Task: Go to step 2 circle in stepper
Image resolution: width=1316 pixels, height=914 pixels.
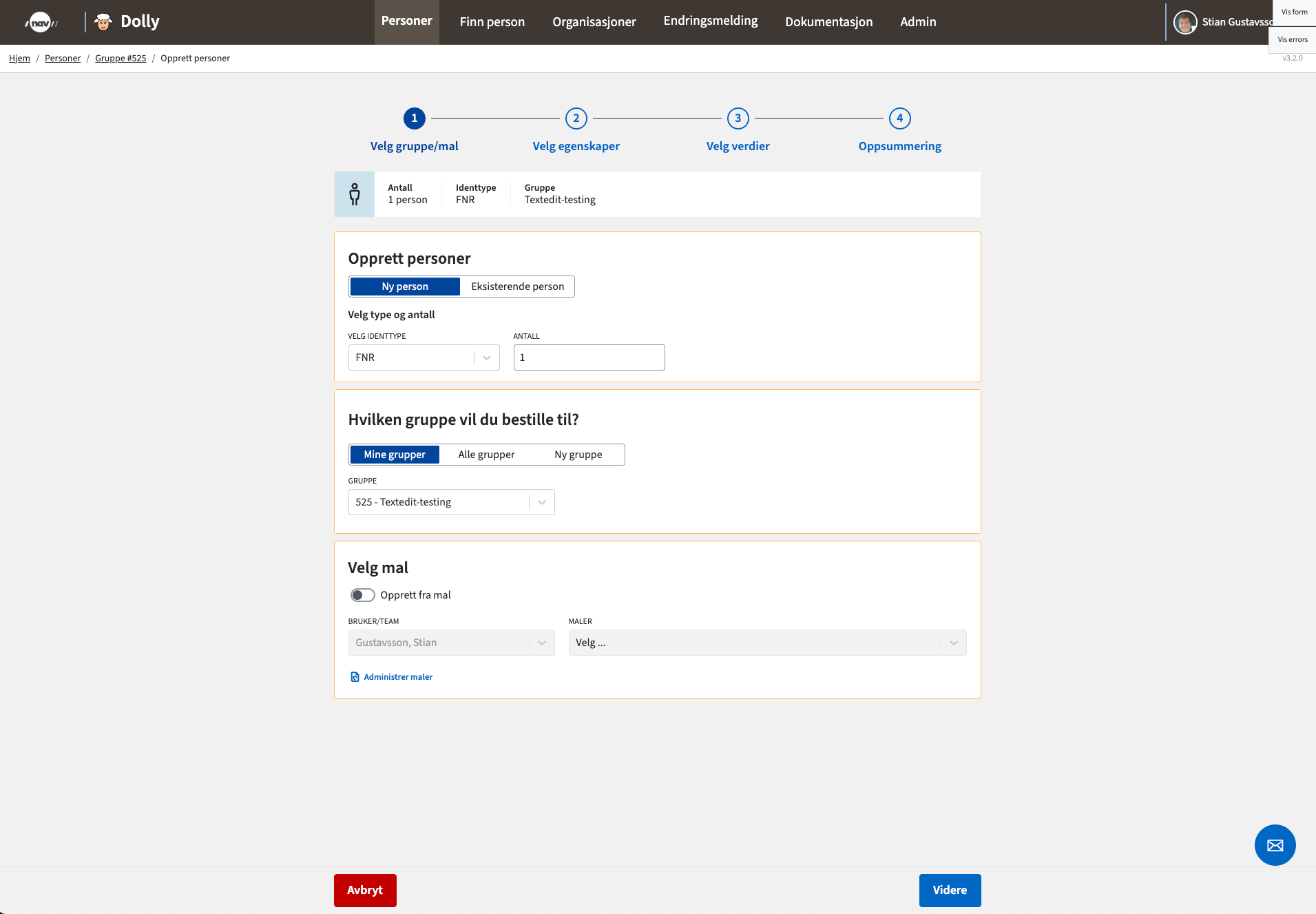Action: [576, 118]
